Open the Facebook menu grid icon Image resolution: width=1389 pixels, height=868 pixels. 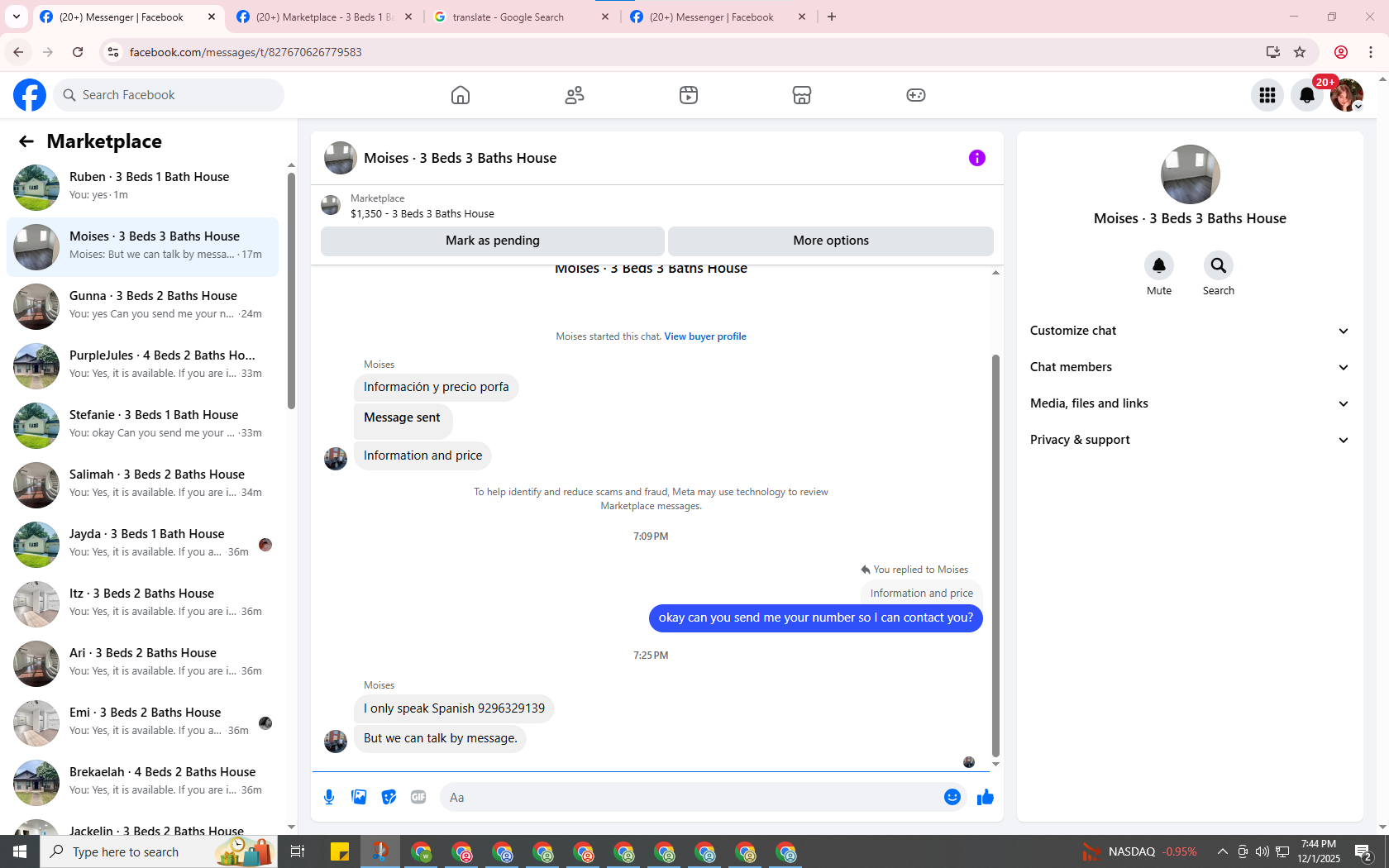(x=1267, y=95)
